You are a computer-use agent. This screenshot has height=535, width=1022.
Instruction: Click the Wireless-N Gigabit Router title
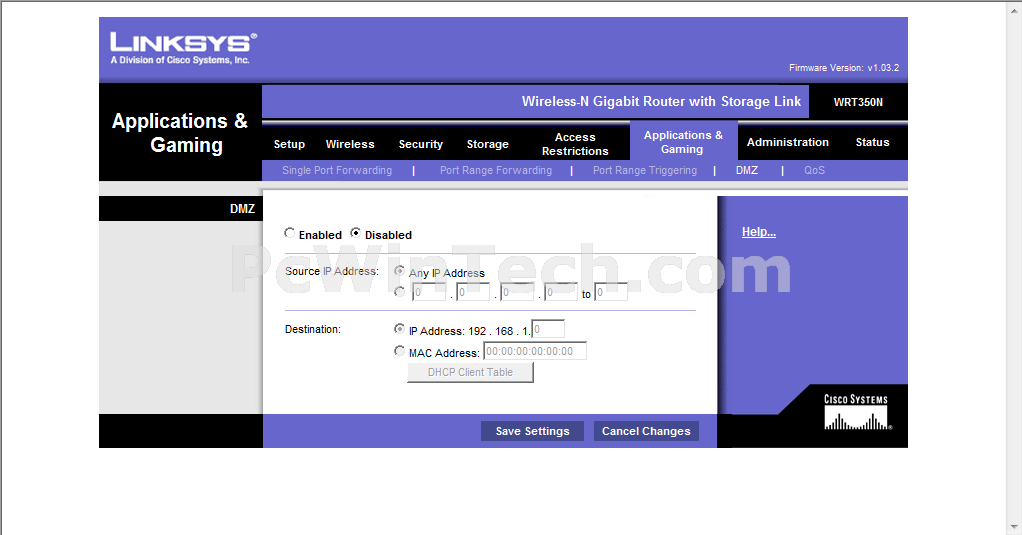[x=661, y=102]
